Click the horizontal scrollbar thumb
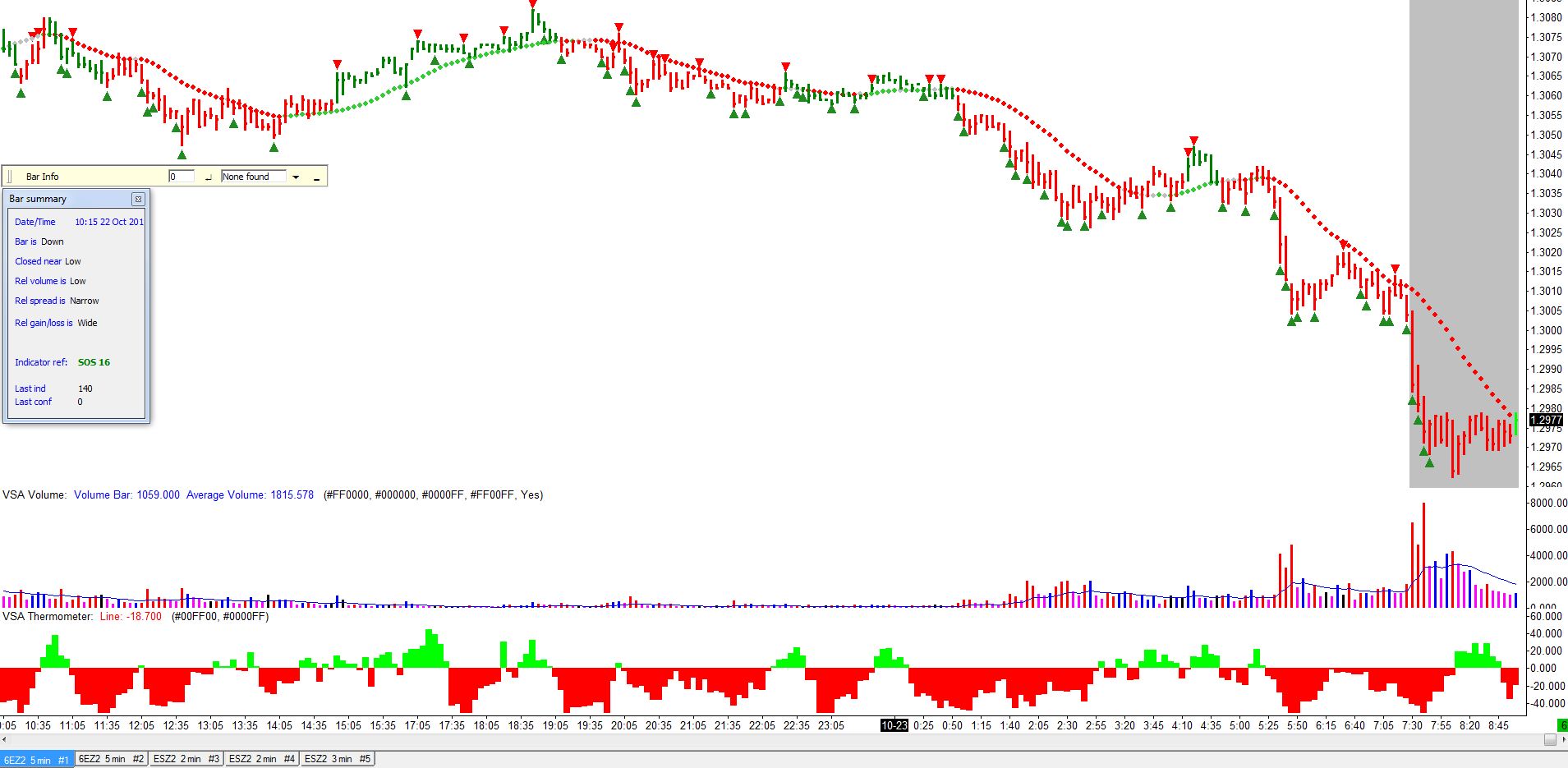This screenshot has width=1568, height=768. tap(1551, 740)
